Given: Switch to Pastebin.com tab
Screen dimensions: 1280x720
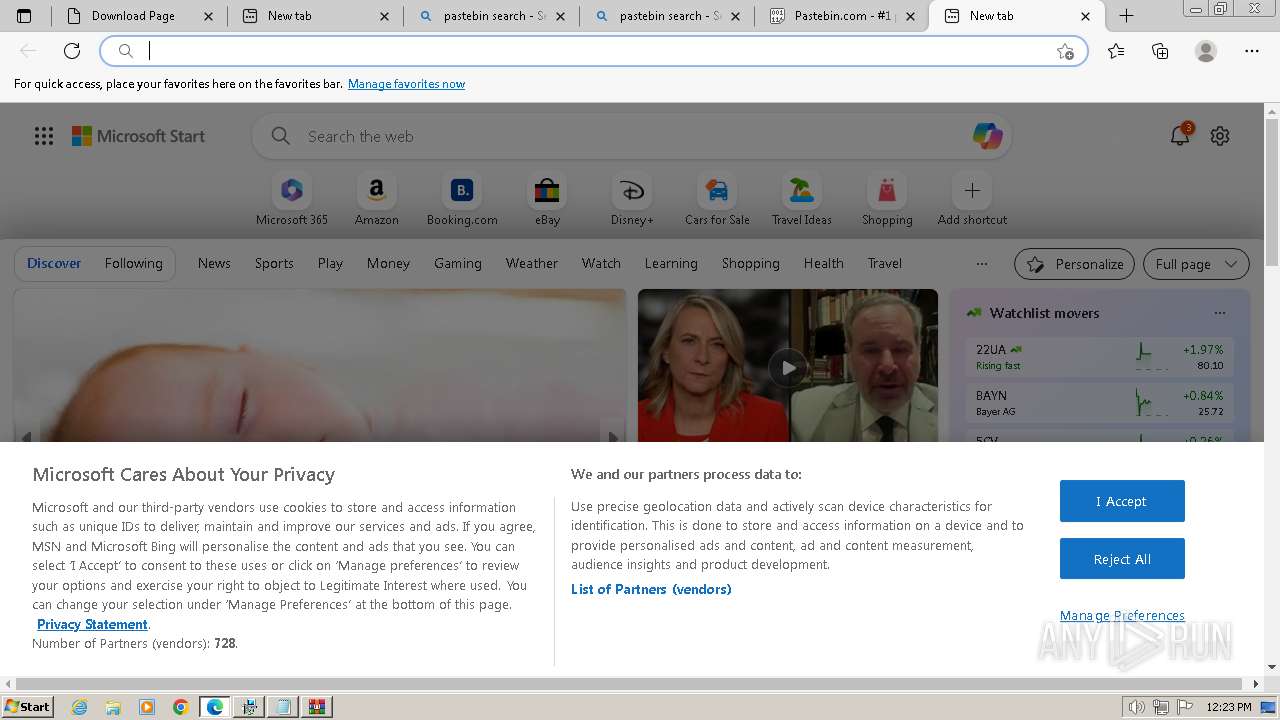Looking at the screenshot, I should [x=843, y=16].
